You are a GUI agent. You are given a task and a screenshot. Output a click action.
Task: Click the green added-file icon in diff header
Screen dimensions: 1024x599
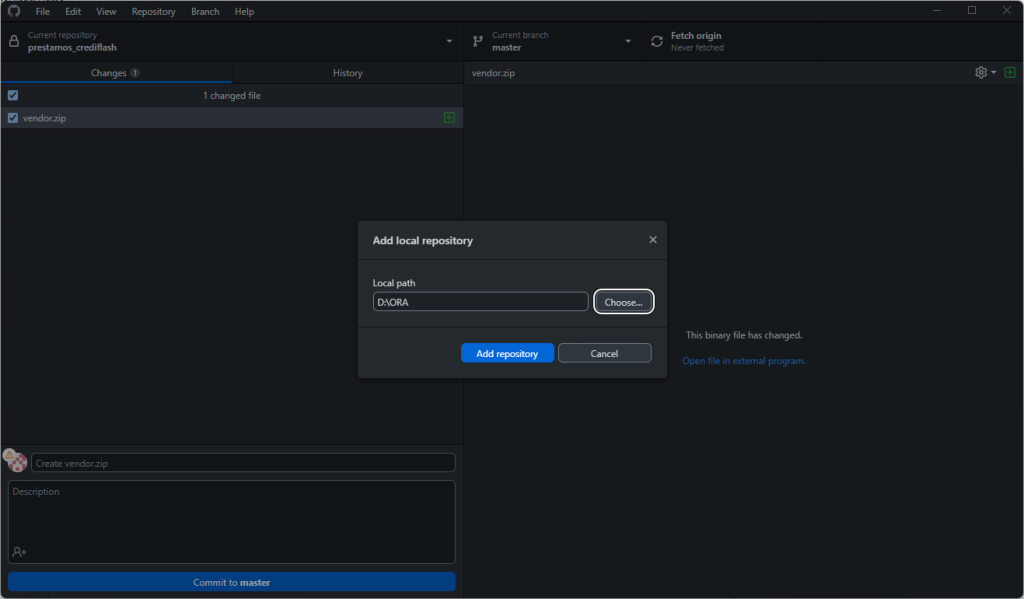[1010, 73]
